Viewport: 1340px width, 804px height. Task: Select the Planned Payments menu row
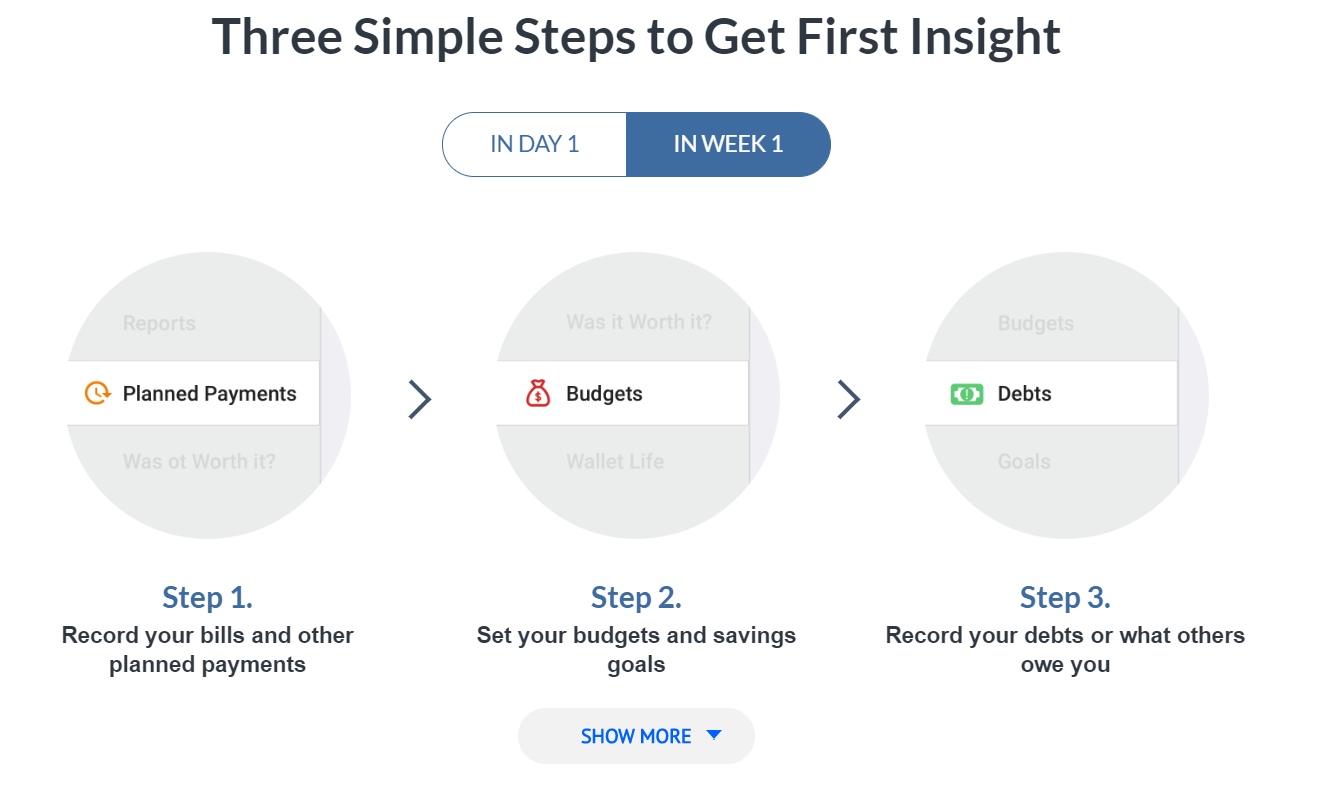point(193,393)
